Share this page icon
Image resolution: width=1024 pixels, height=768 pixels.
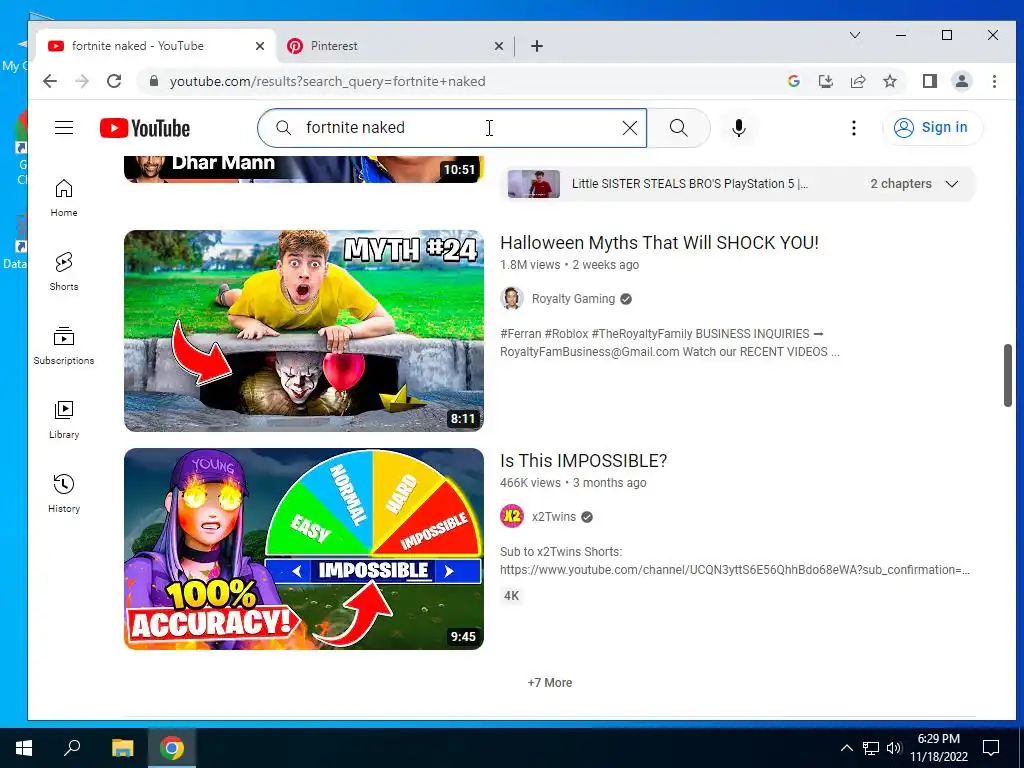point(857,81)
